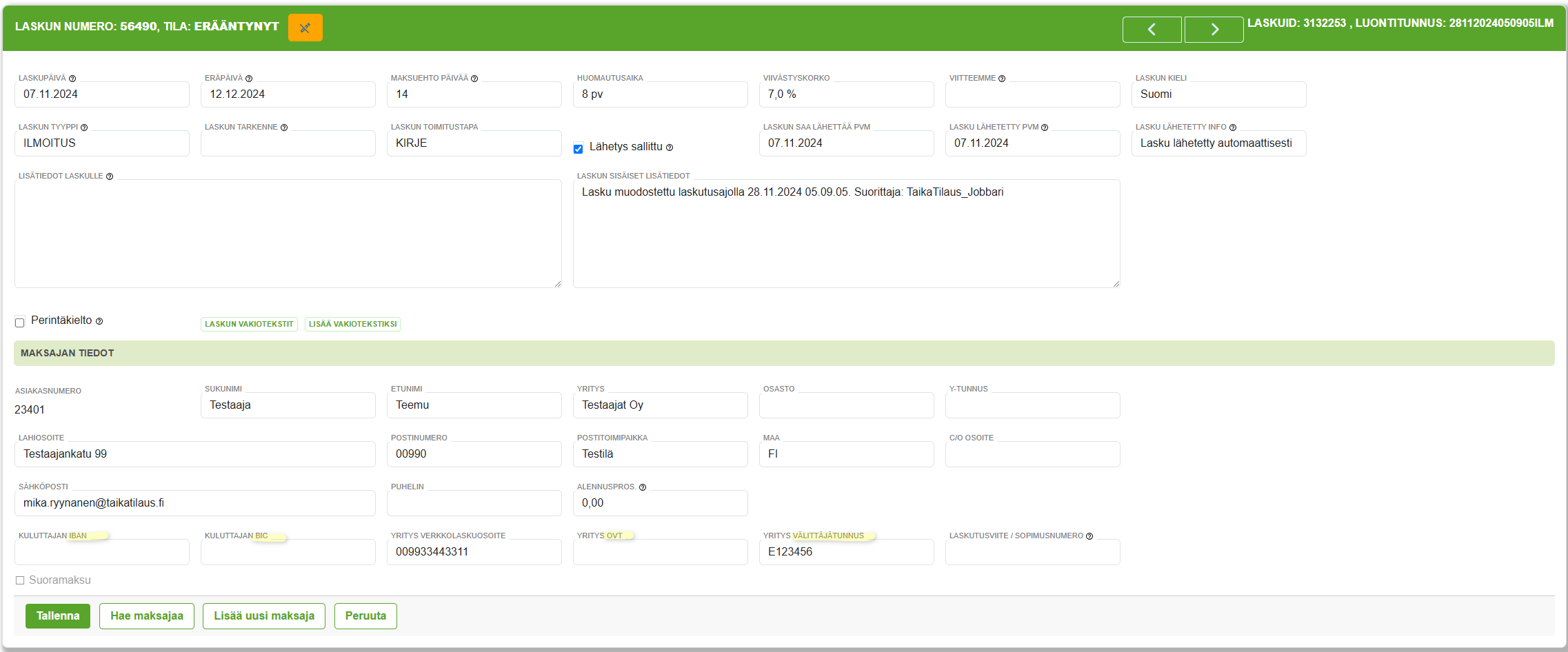This screenshot has height=652, width=1568.
Task: Tick the Suoramaksu checkbox
Action: [20, 580]
